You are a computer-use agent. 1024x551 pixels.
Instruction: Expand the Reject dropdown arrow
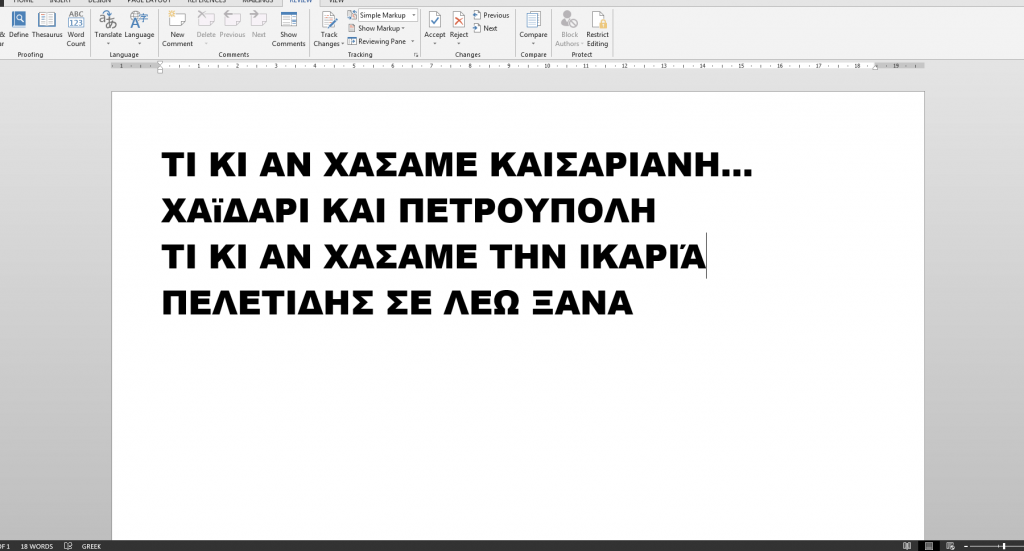[458, 44]
